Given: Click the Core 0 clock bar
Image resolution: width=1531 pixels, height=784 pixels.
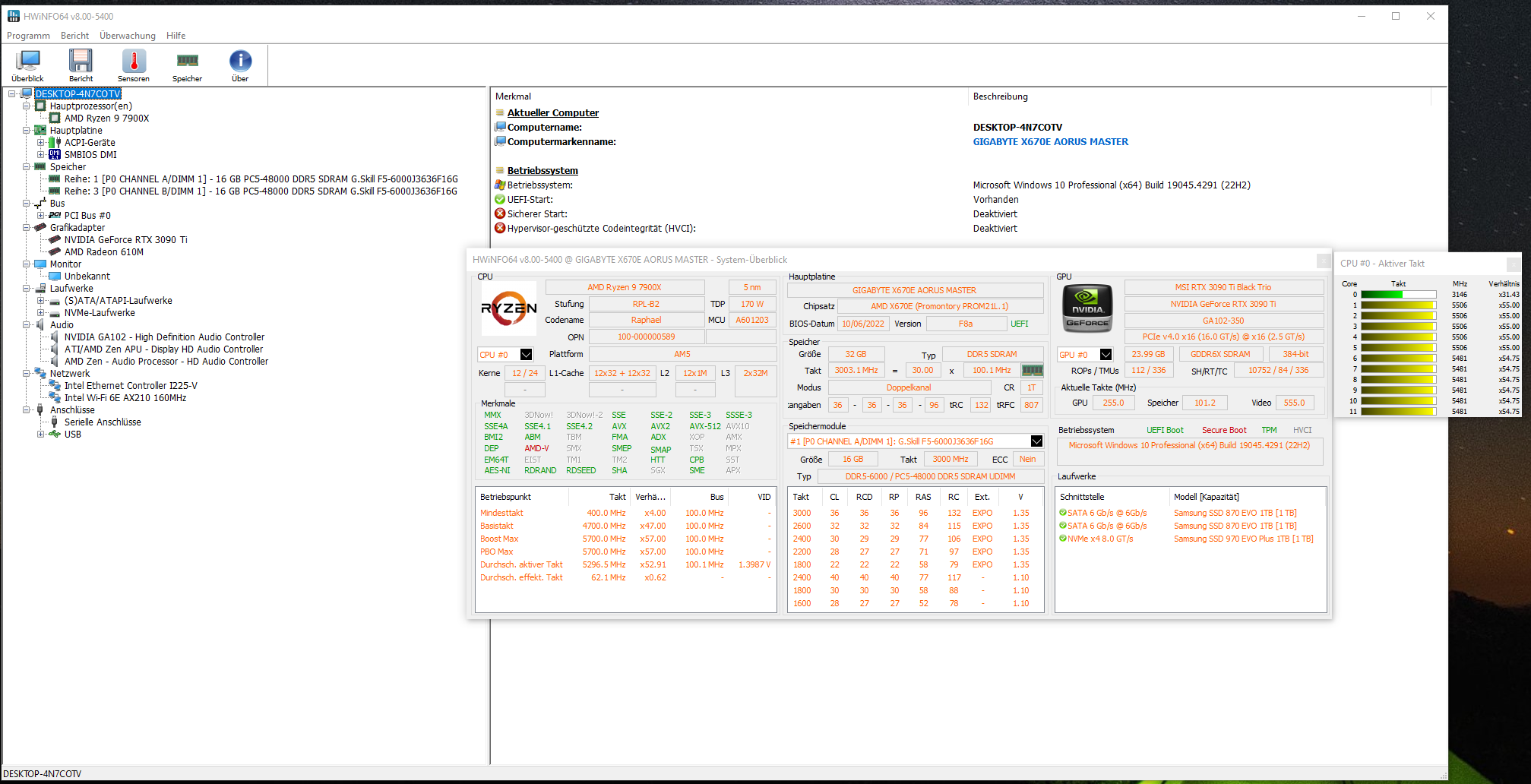Looking at the screenshot, I should 1398,295.
